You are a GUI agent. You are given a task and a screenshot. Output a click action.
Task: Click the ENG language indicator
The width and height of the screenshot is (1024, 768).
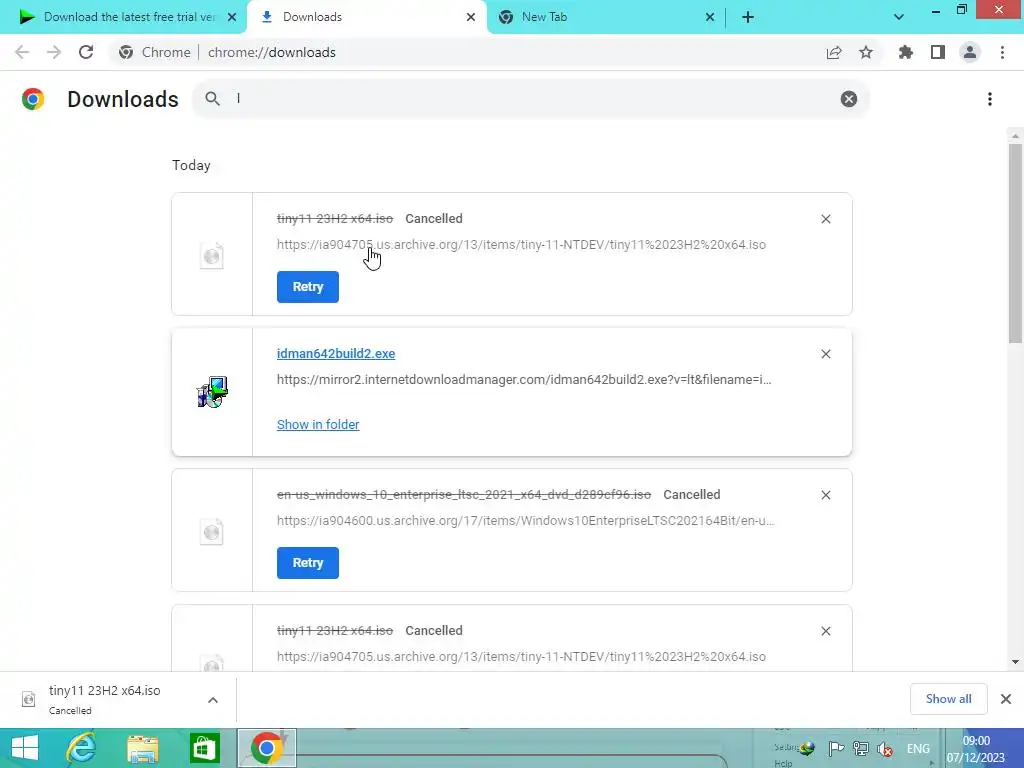(x=918, y=749)
